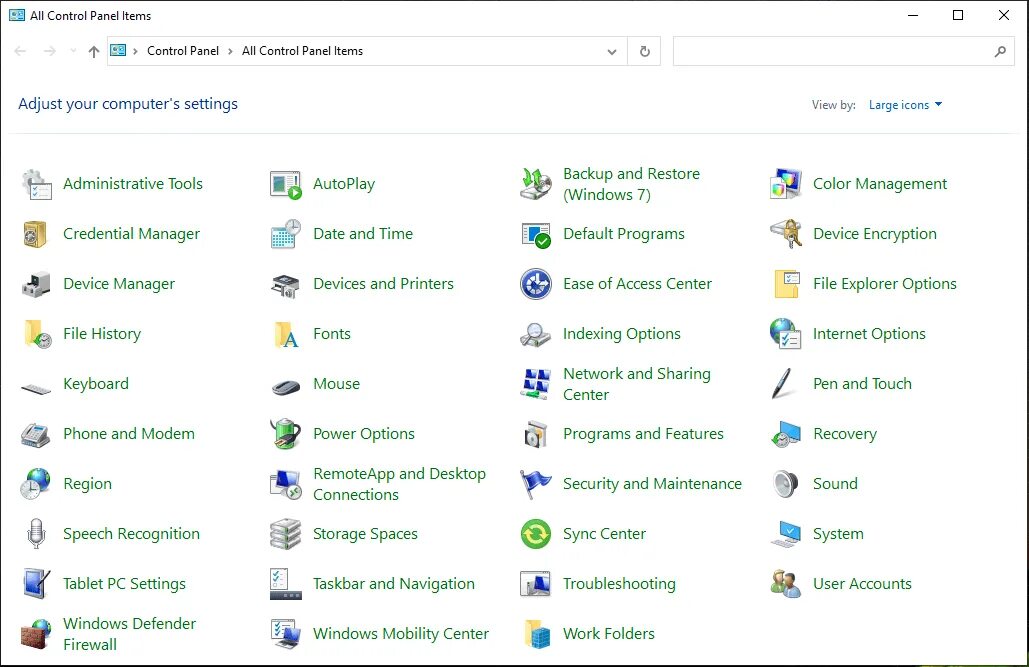Refresh the Control Panel view
The width and height of the screenshot is (1029, 667).
645,51
